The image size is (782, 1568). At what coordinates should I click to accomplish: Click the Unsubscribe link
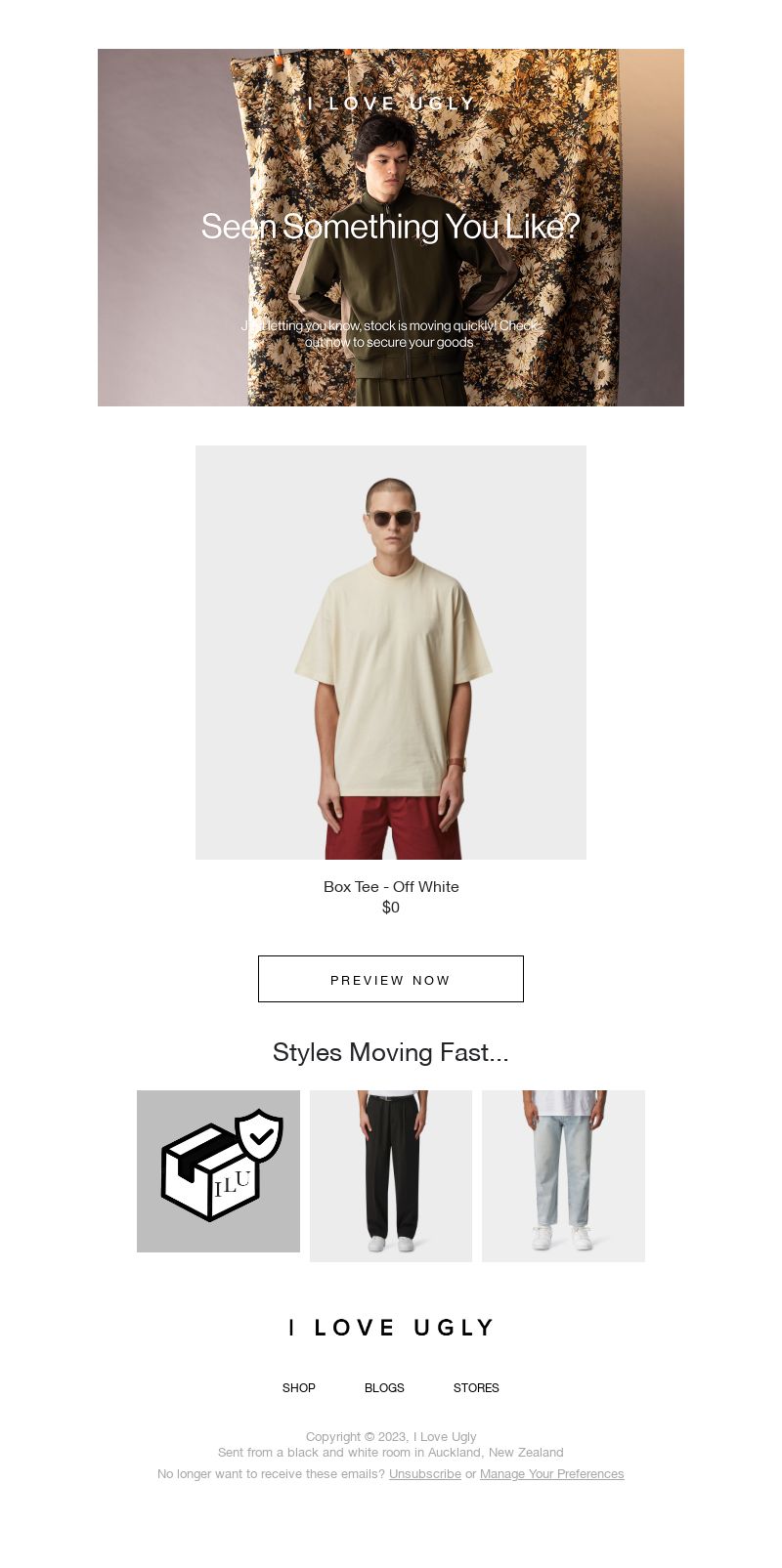tap(425, 1474)
